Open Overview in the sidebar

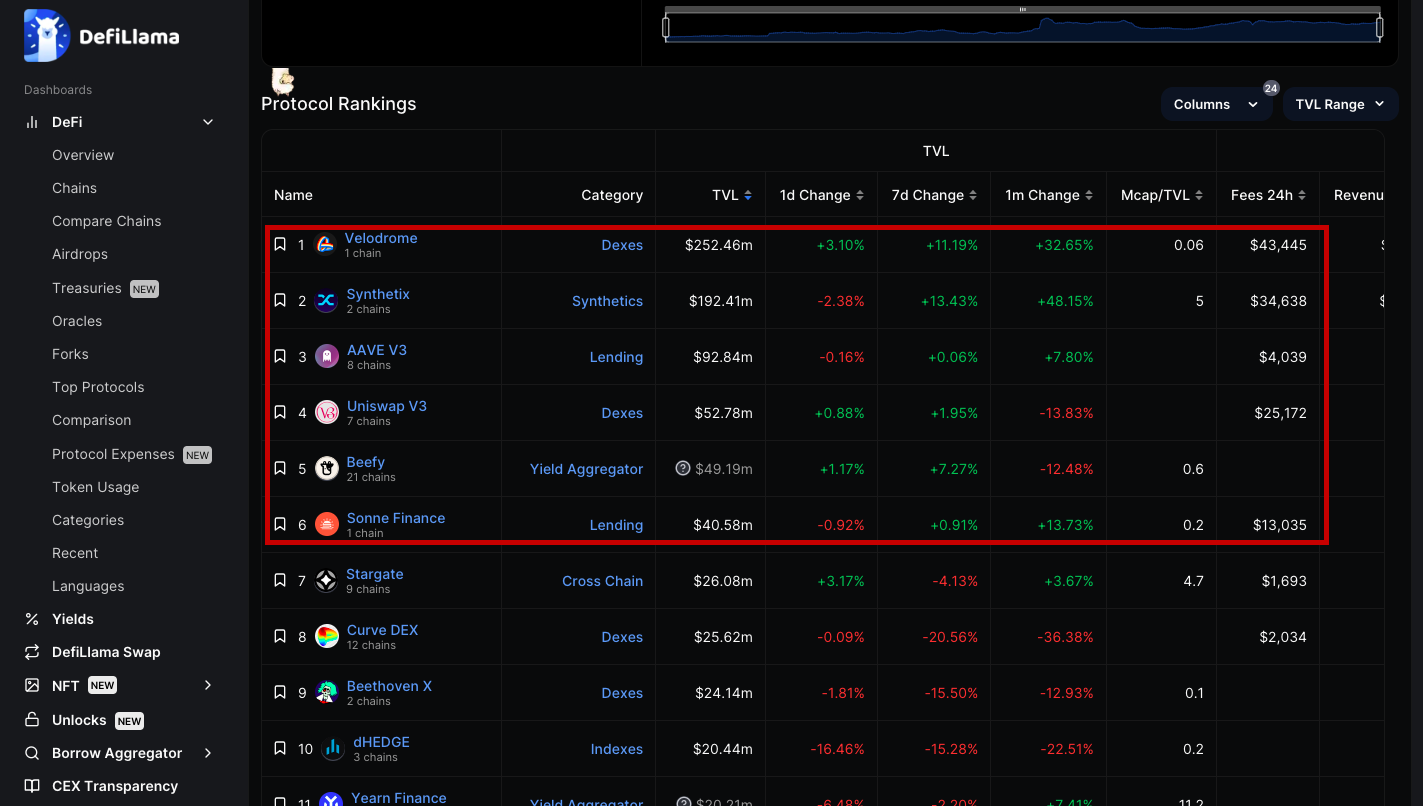tap(83, 155)
